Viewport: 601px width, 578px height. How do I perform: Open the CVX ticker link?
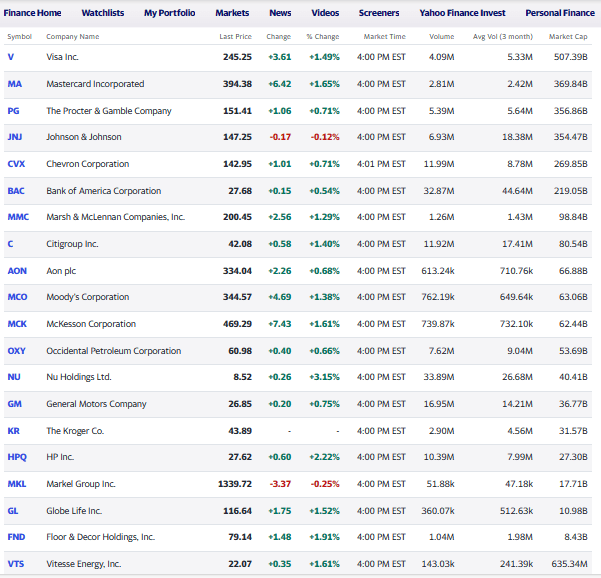point(16,164)
